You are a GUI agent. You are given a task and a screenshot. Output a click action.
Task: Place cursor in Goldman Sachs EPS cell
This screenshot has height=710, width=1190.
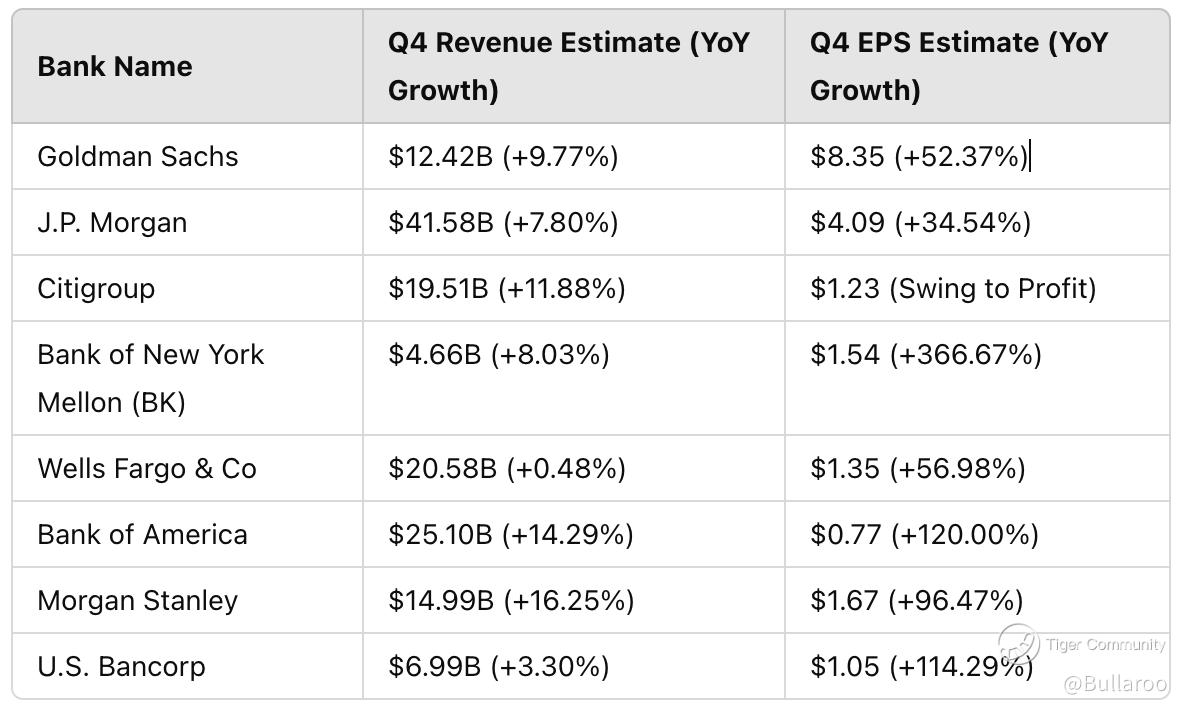(919, 157)
